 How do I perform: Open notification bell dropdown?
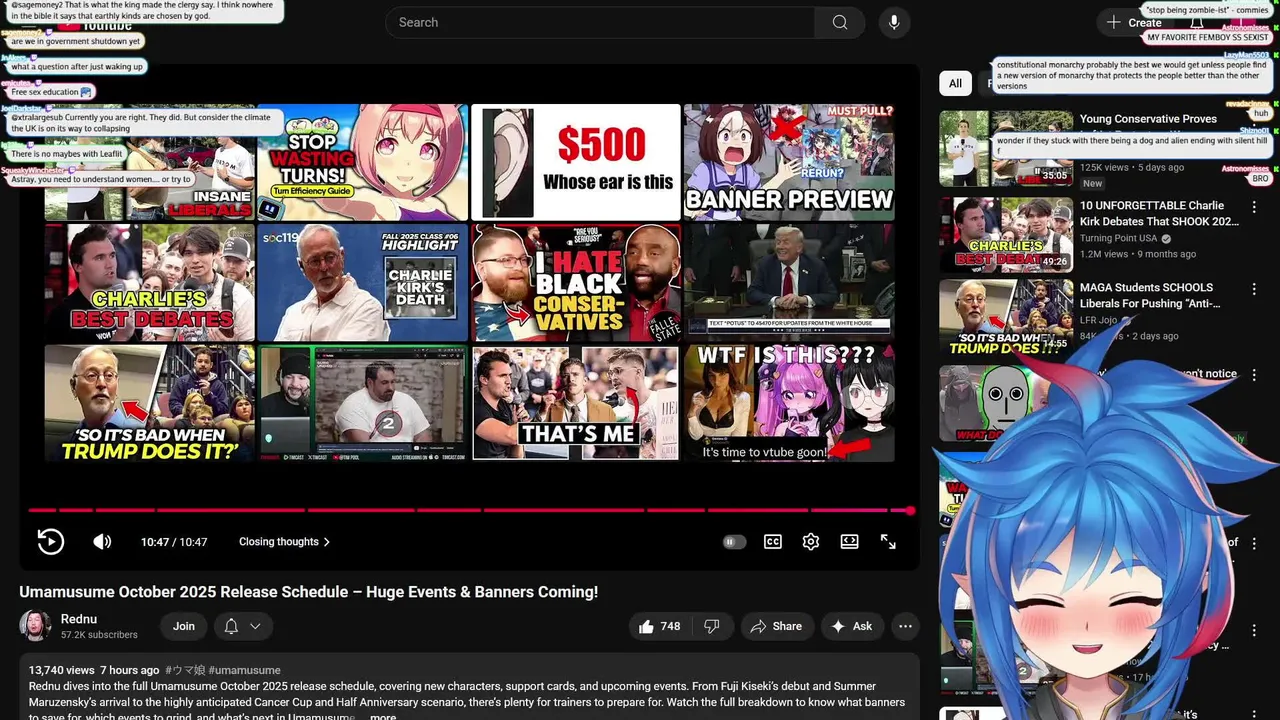pyautogui.click(x=243, y=626)
